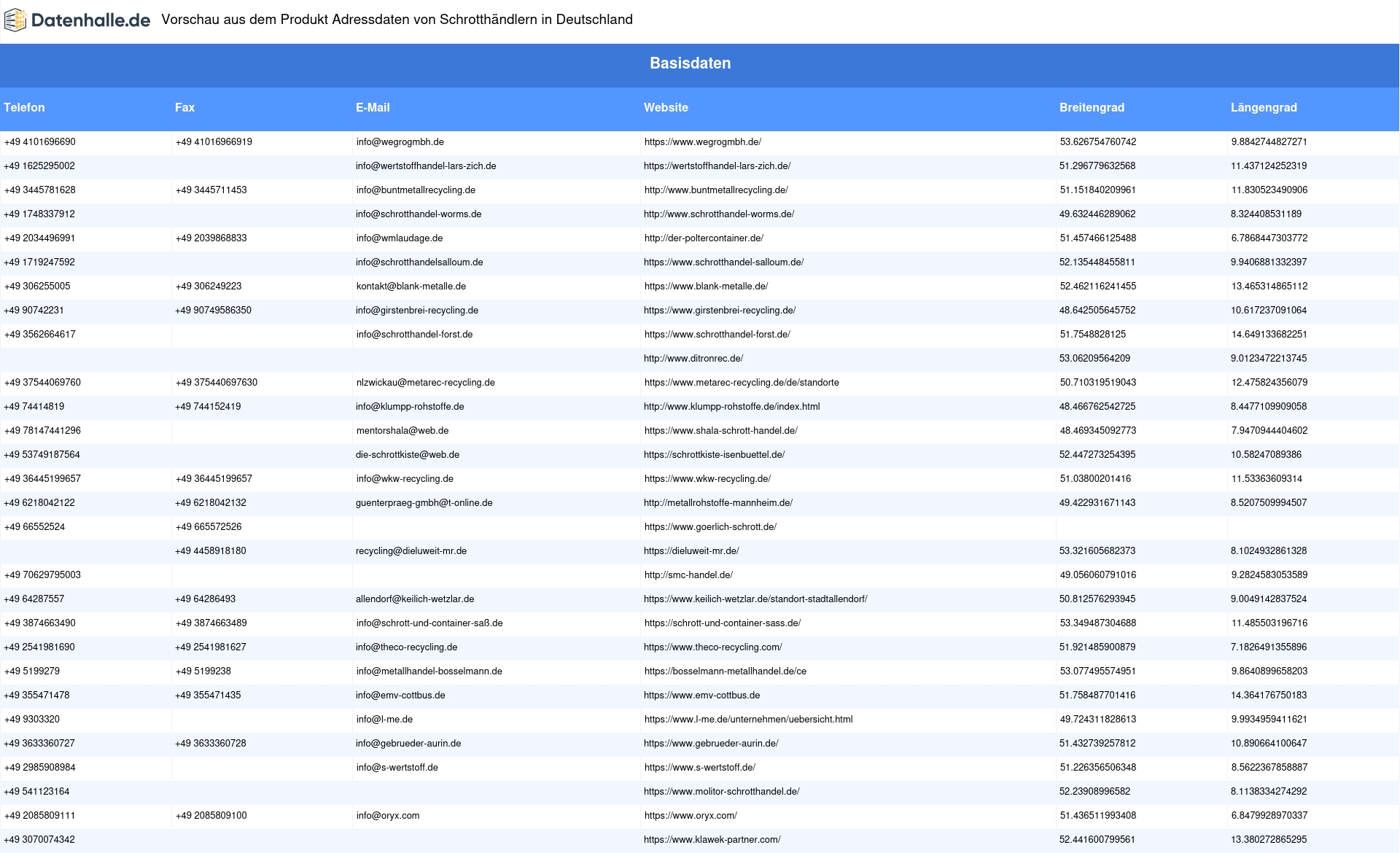Click email info@wegrogmbh.de

pyautogui.click(x=400, y=142)
